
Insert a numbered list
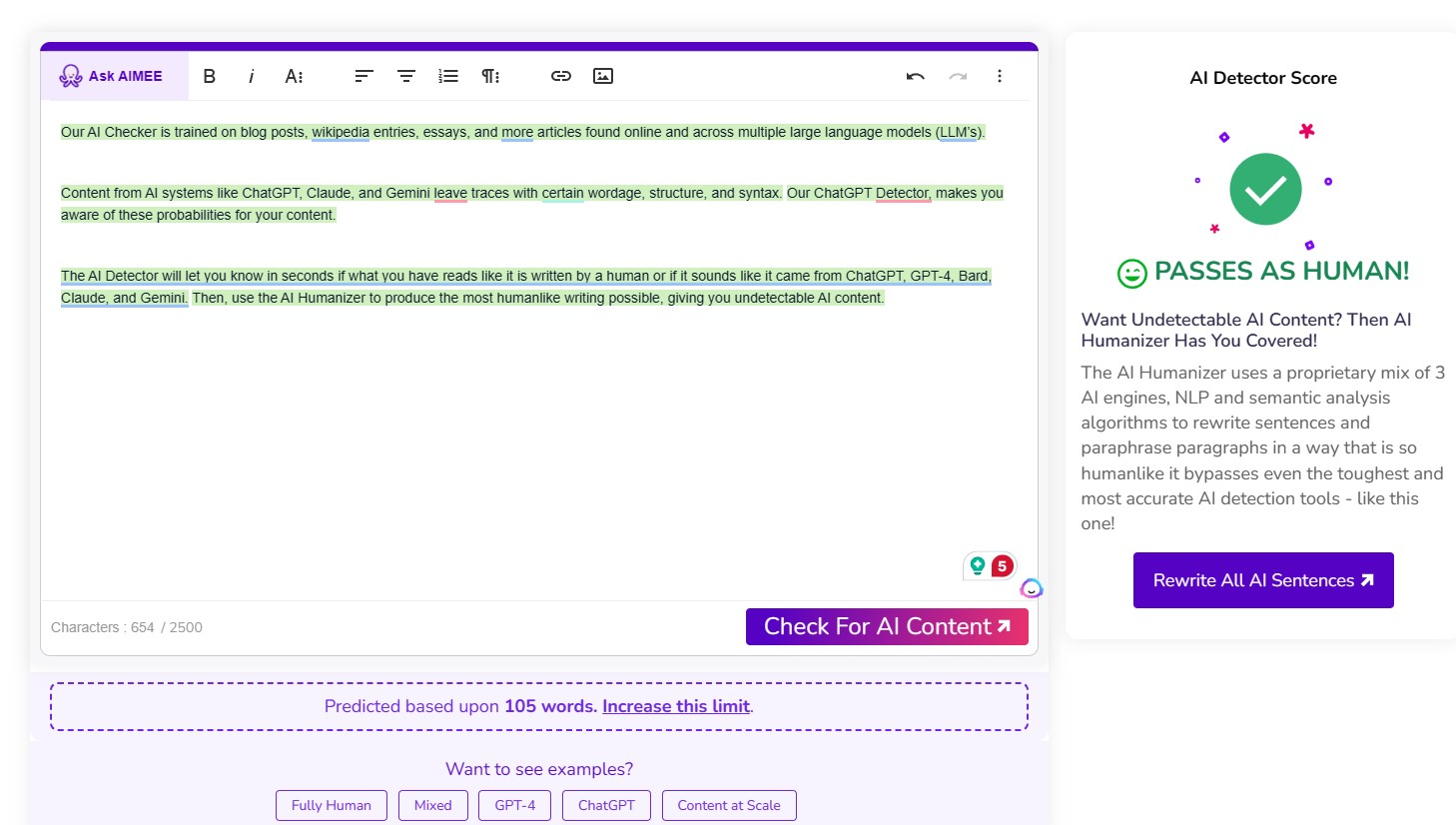click(x=448, y=76)
